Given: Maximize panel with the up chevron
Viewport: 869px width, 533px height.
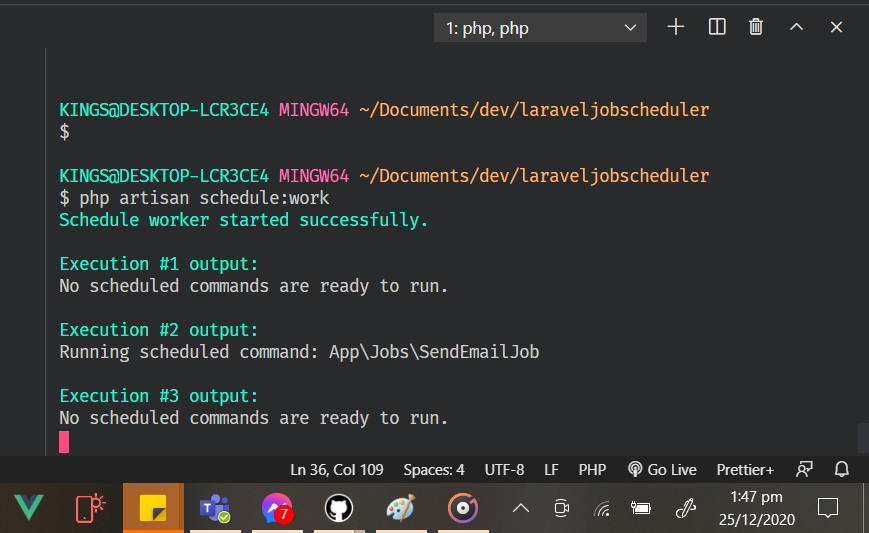Looking at the screenshot, I should coord(796,27).
